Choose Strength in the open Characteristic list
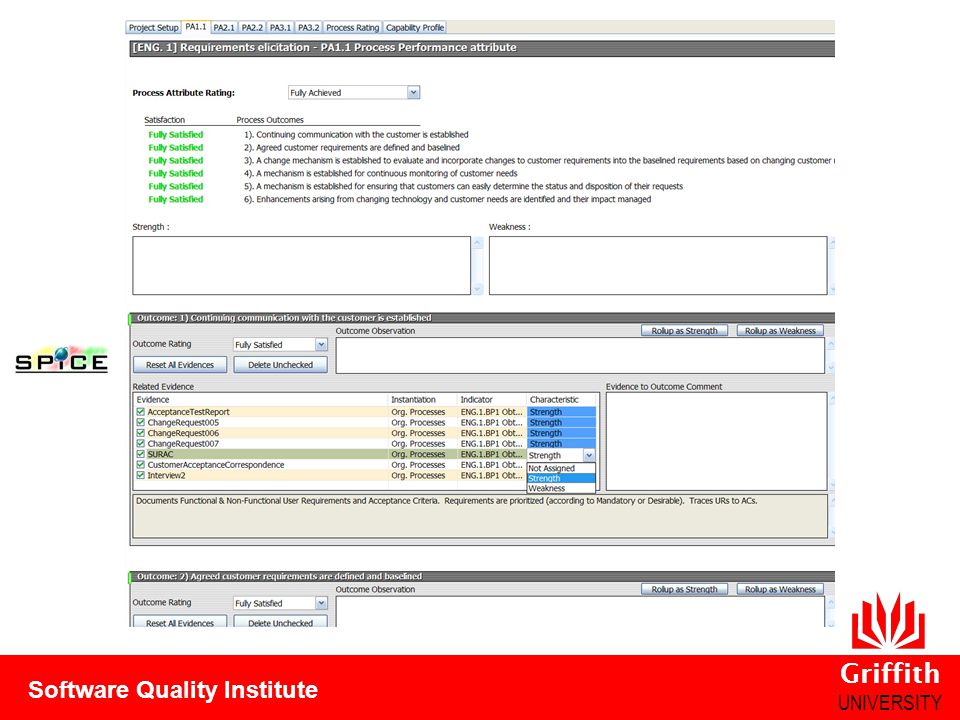 561,478
